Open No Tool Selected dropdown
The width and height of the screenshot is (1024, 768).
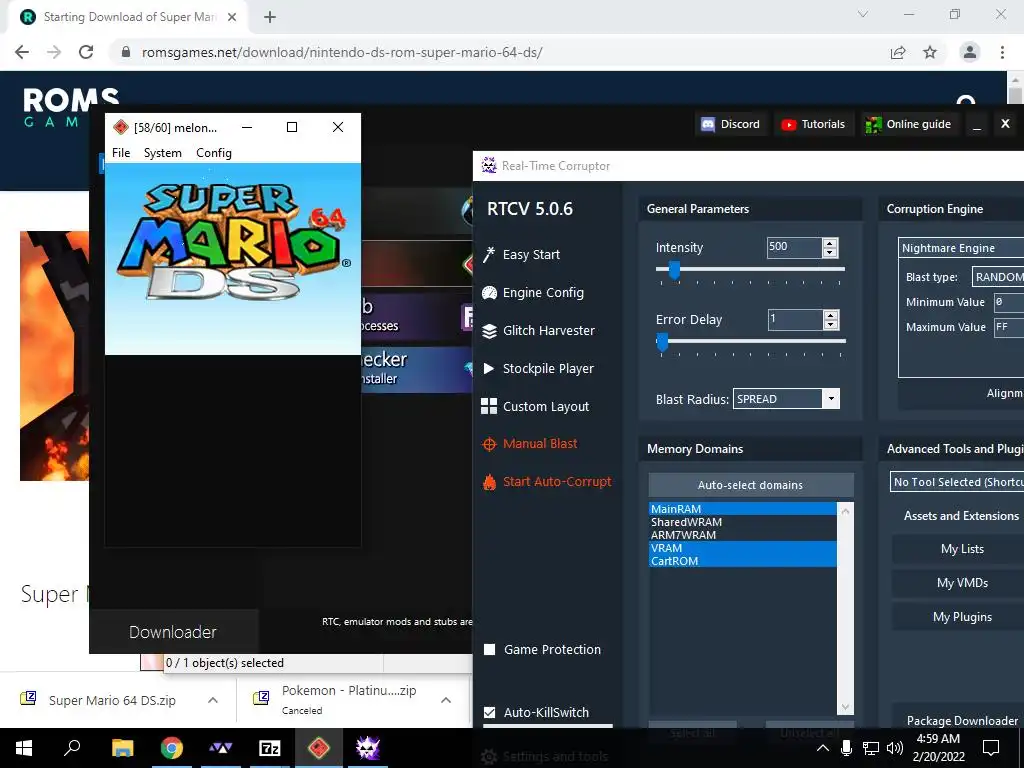point(957,482)
